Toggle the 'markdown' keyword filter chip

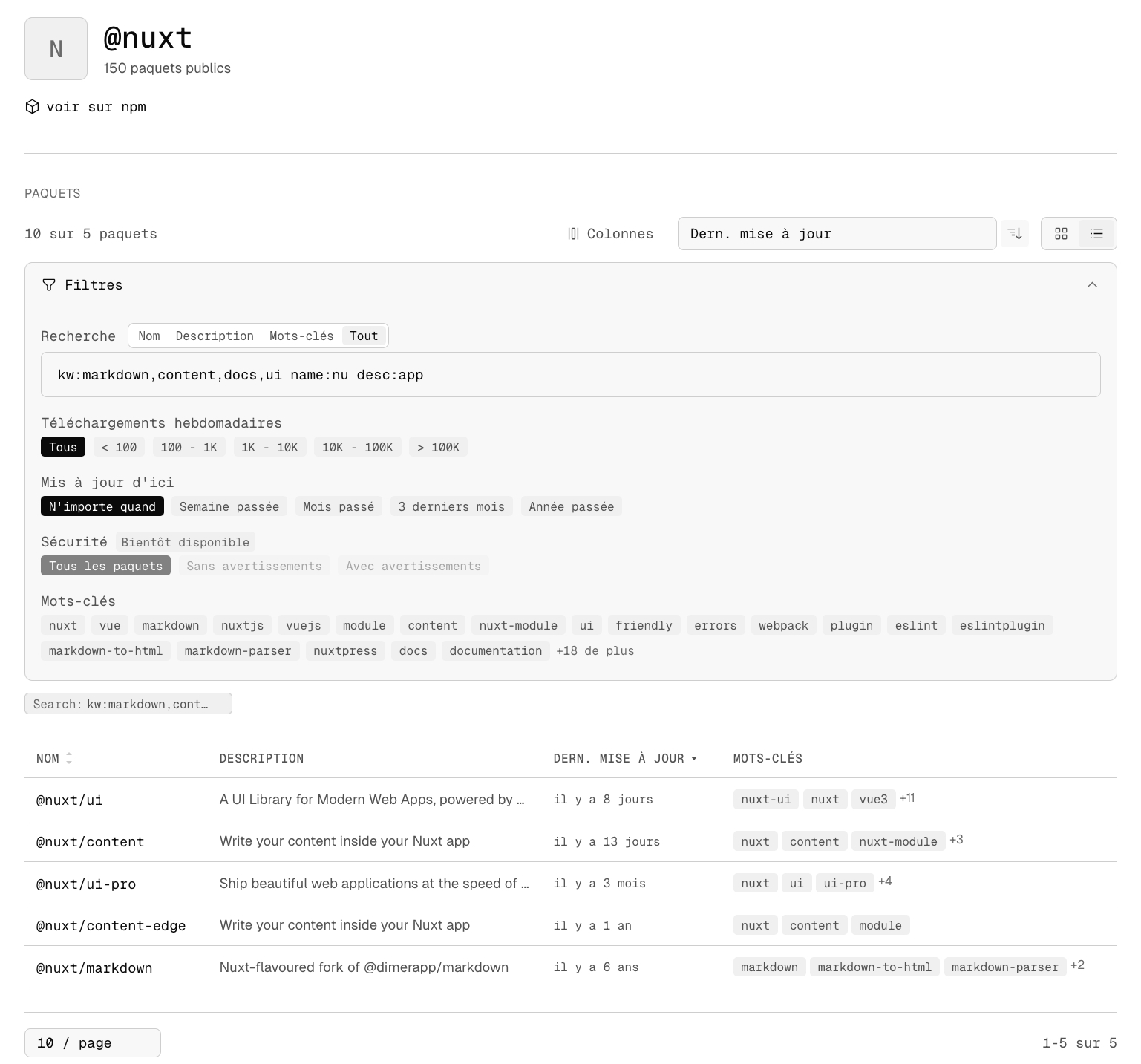(170, 625)
